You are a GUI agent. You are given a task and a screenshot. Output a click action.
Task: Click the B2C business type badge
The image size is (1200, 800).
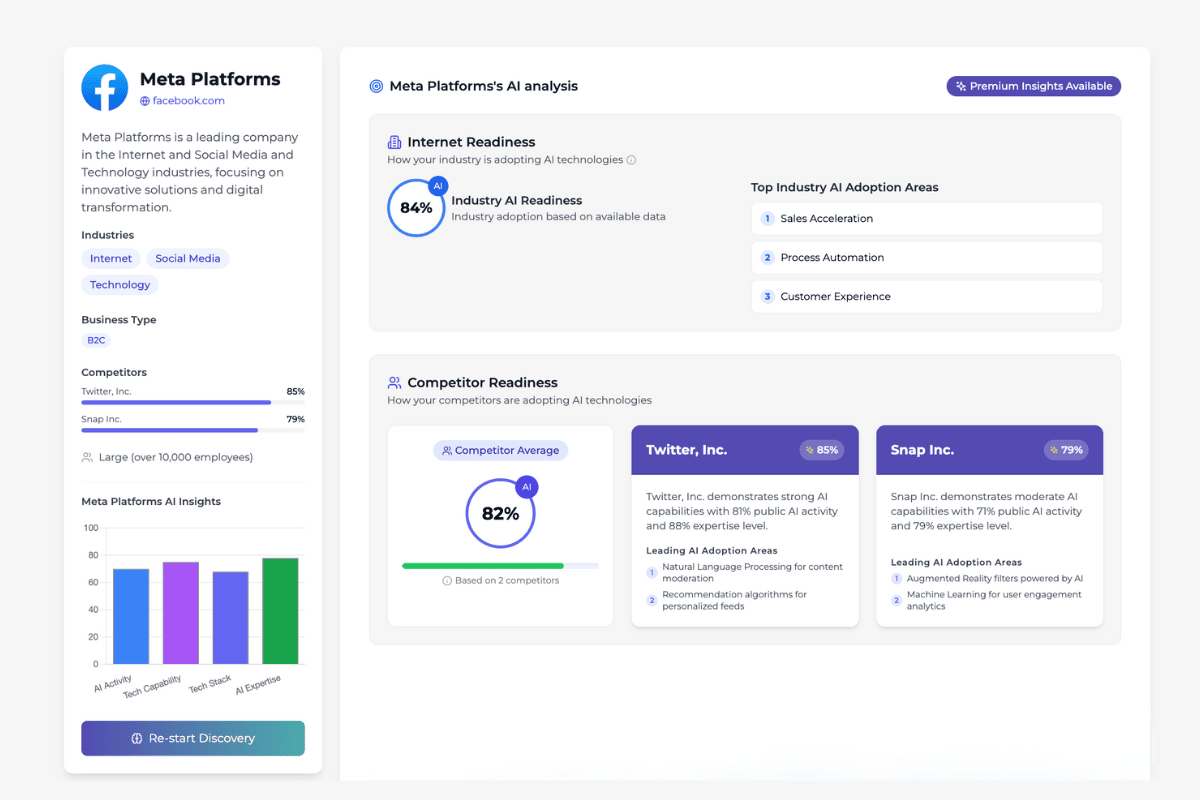[x=96, y=340]
